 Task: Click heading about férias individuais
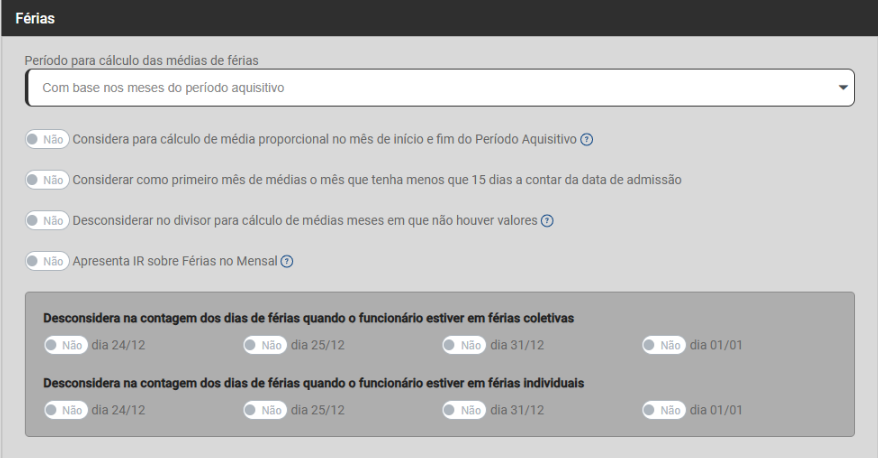pyautogui.click(x=314, y=383)
